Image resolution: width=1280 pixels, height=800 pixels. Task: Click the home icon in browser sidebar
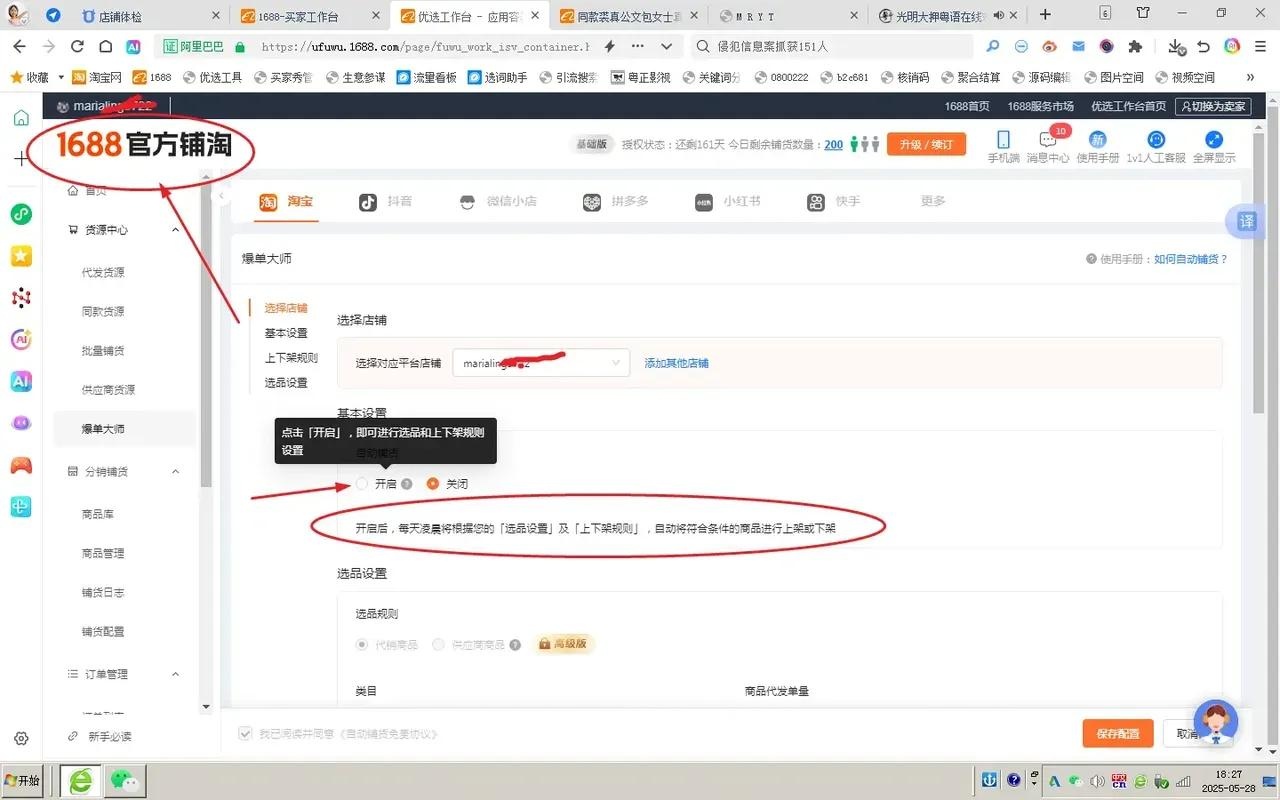pyautogui.click(x=21, y=118)
